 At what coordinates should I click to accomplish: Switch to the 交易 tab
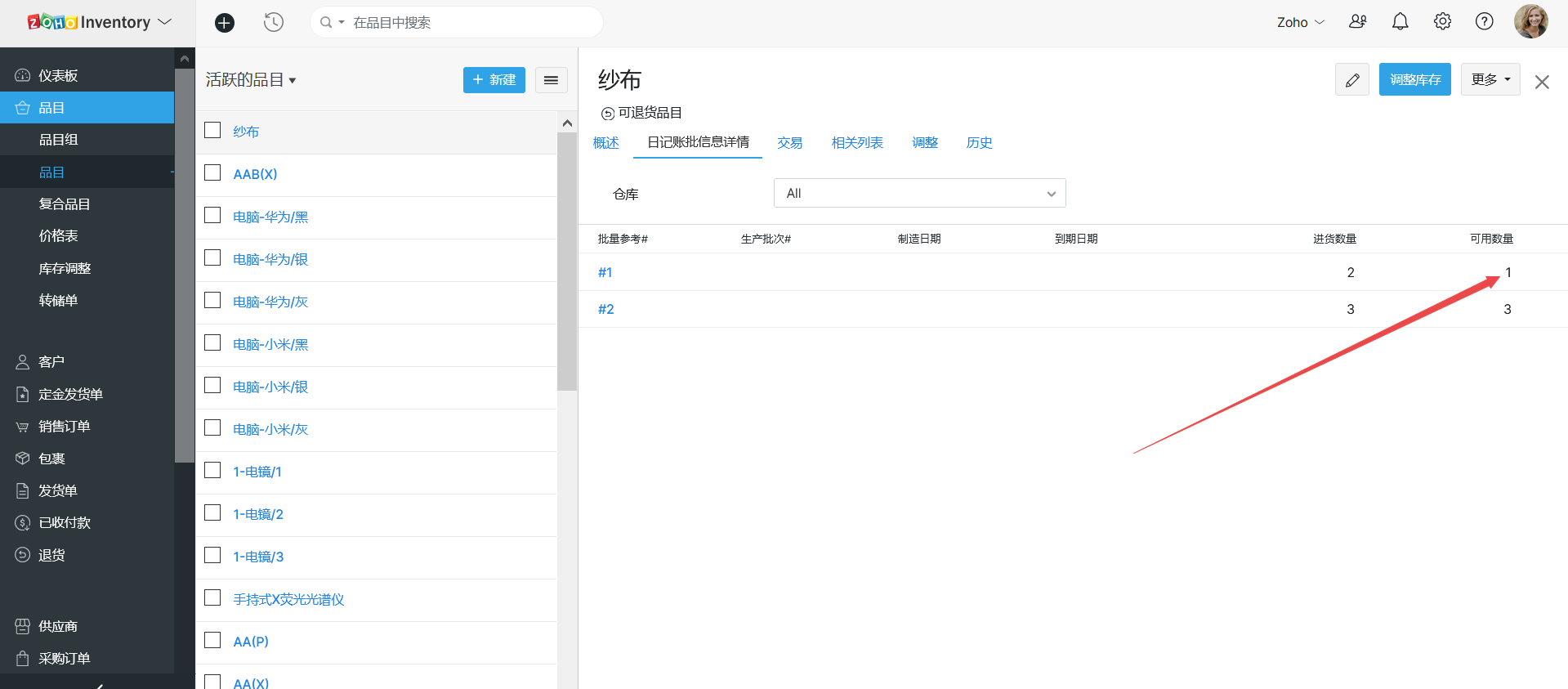point(789,143)
